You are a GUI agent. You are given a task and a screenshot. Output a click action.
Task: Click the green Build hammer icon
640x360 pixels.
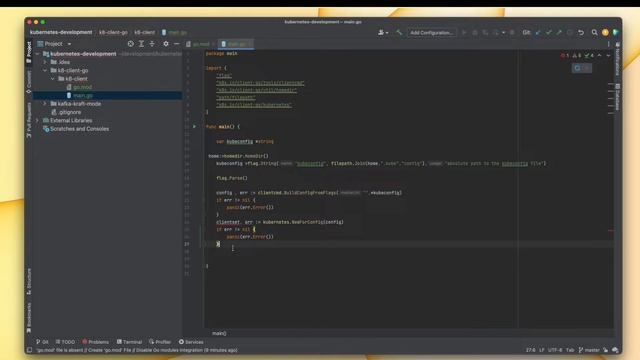(399, 32)
